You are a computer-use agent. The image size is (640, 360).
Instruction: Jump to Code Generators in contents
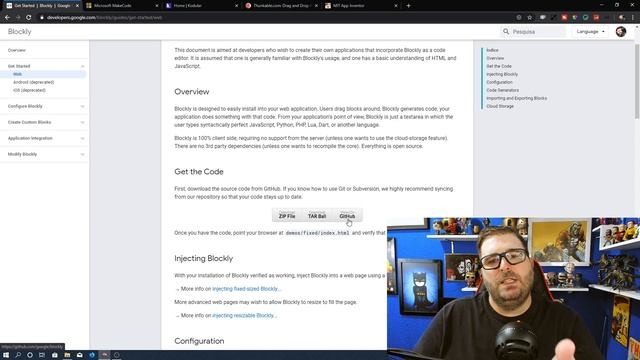502,90
